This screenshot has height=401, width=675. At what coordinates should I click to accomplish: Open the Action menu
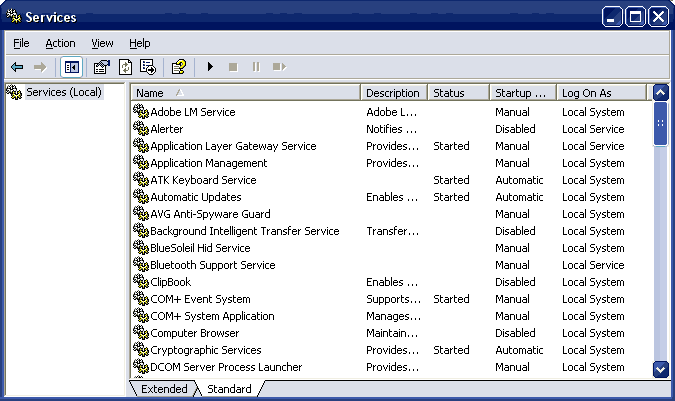point(60,43)
